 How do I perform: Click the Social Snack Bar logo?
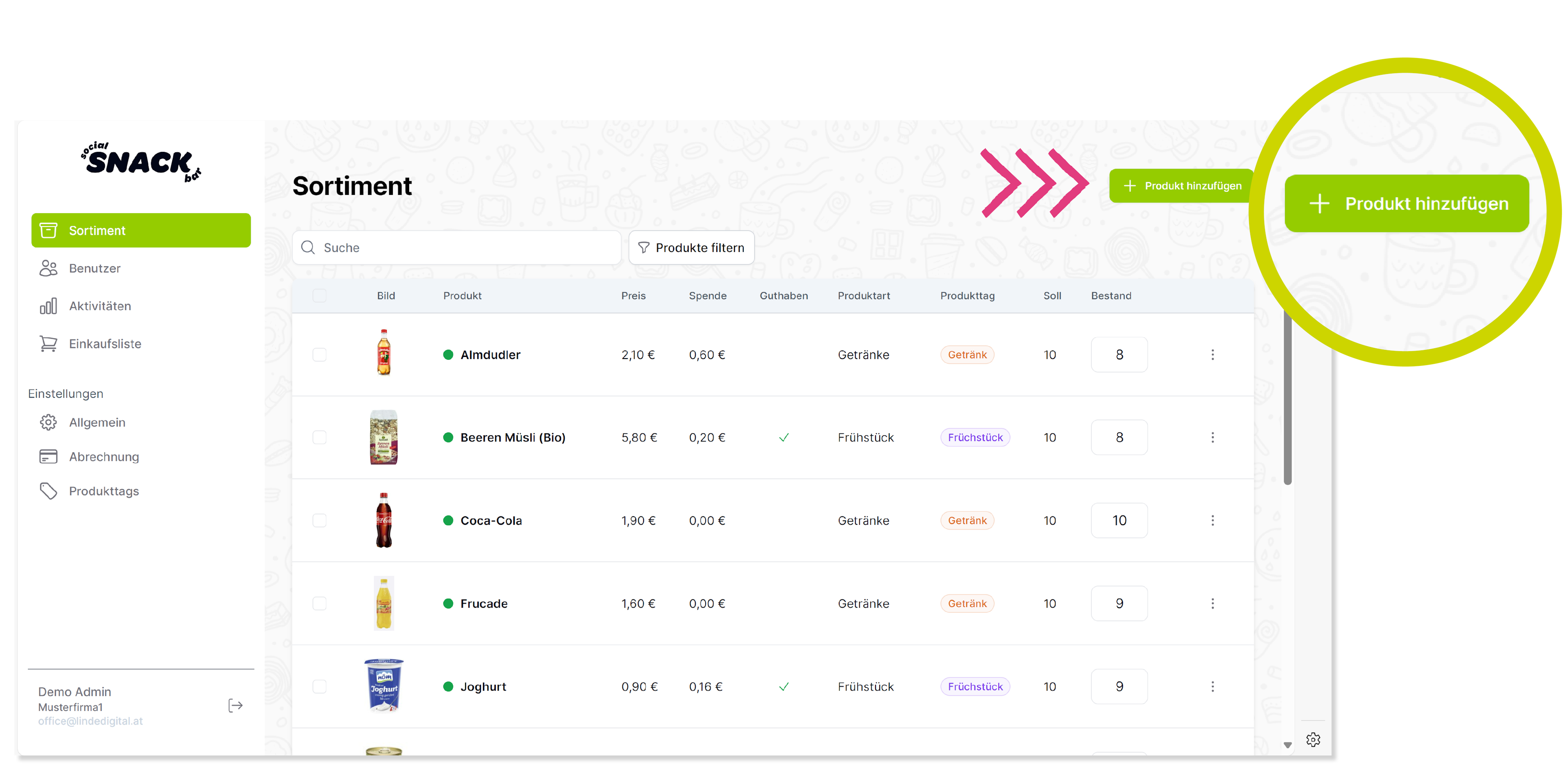coord(140,162)
